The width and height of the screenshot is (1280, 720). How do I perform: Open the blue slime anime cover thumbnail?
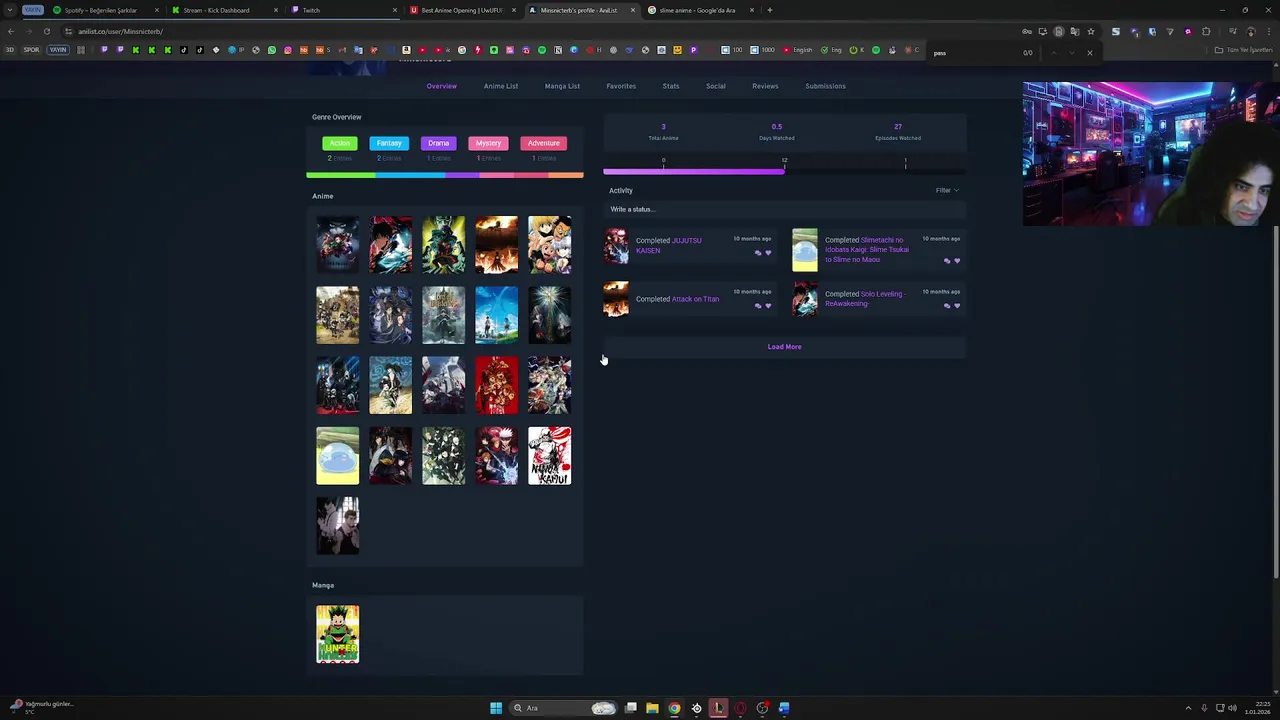click(x=338, y=456)
